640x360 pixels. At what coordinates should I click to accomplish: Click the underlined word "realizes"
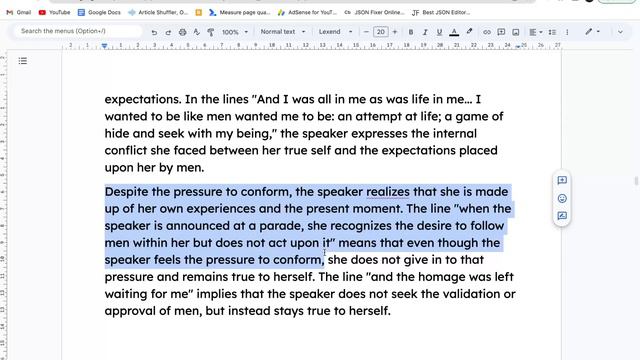click(388, 192)
